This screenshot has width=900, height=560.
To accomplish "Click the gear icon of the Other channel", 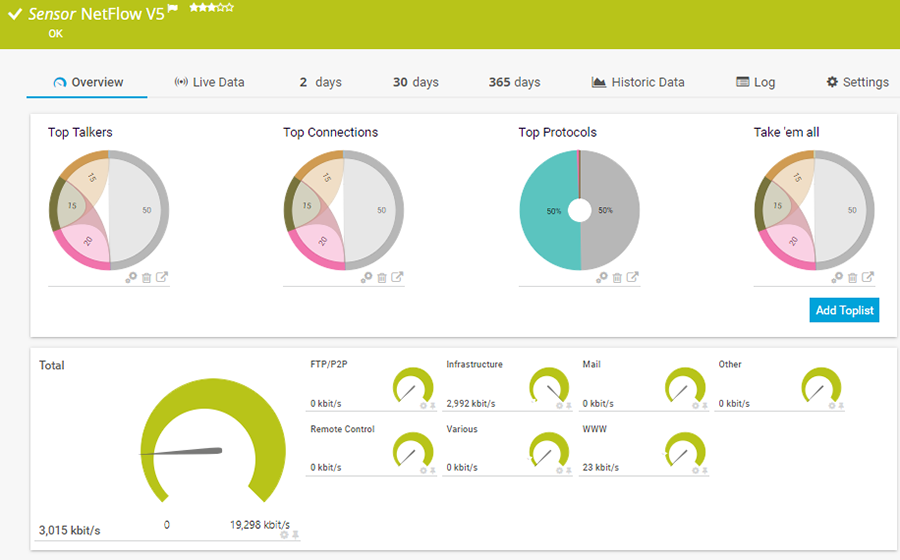I will 832,406.
